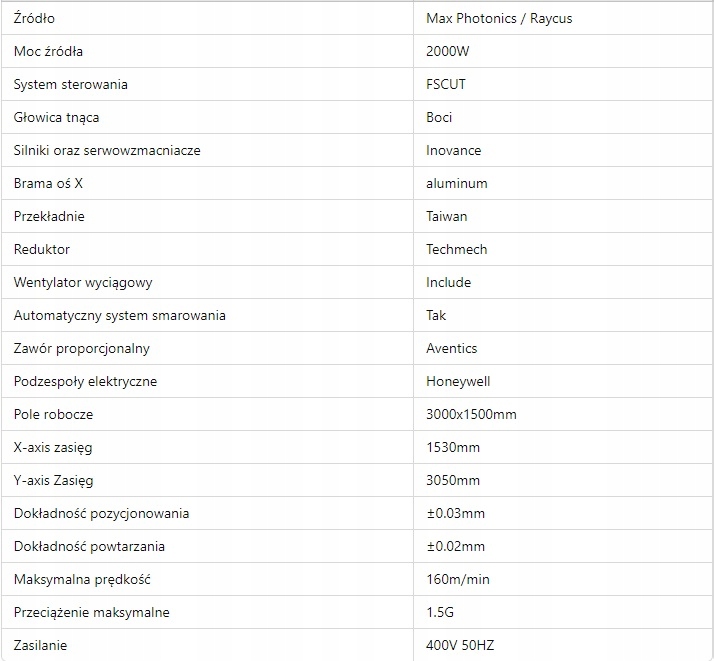Select the Boci cutting head value
714x661 pixels.
click(x=439, y=117)
